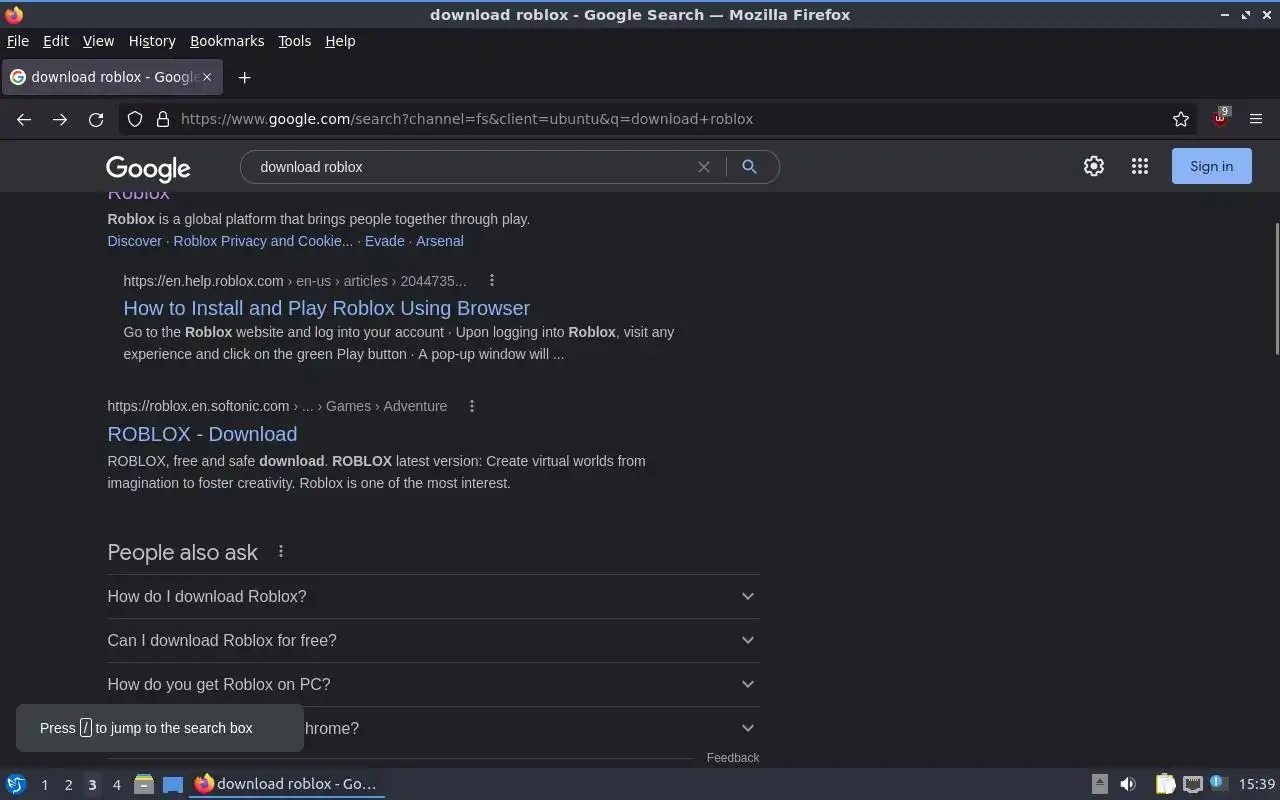The height and width of the screenshot is (800, 1280).
Task: Expand 'How do you get Roblox on PC?'
Action: click(x=433, y=684)
